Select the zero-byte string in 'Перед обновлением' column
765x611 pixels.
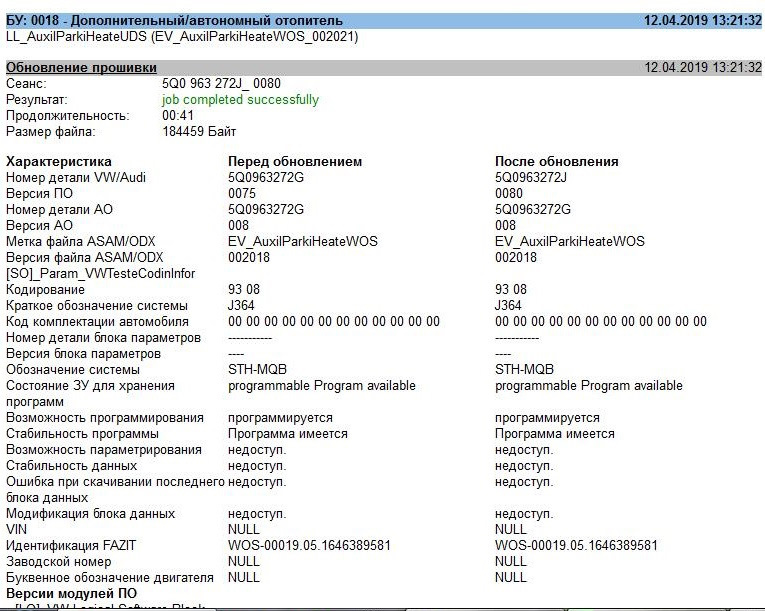click(x=334, y=322)
